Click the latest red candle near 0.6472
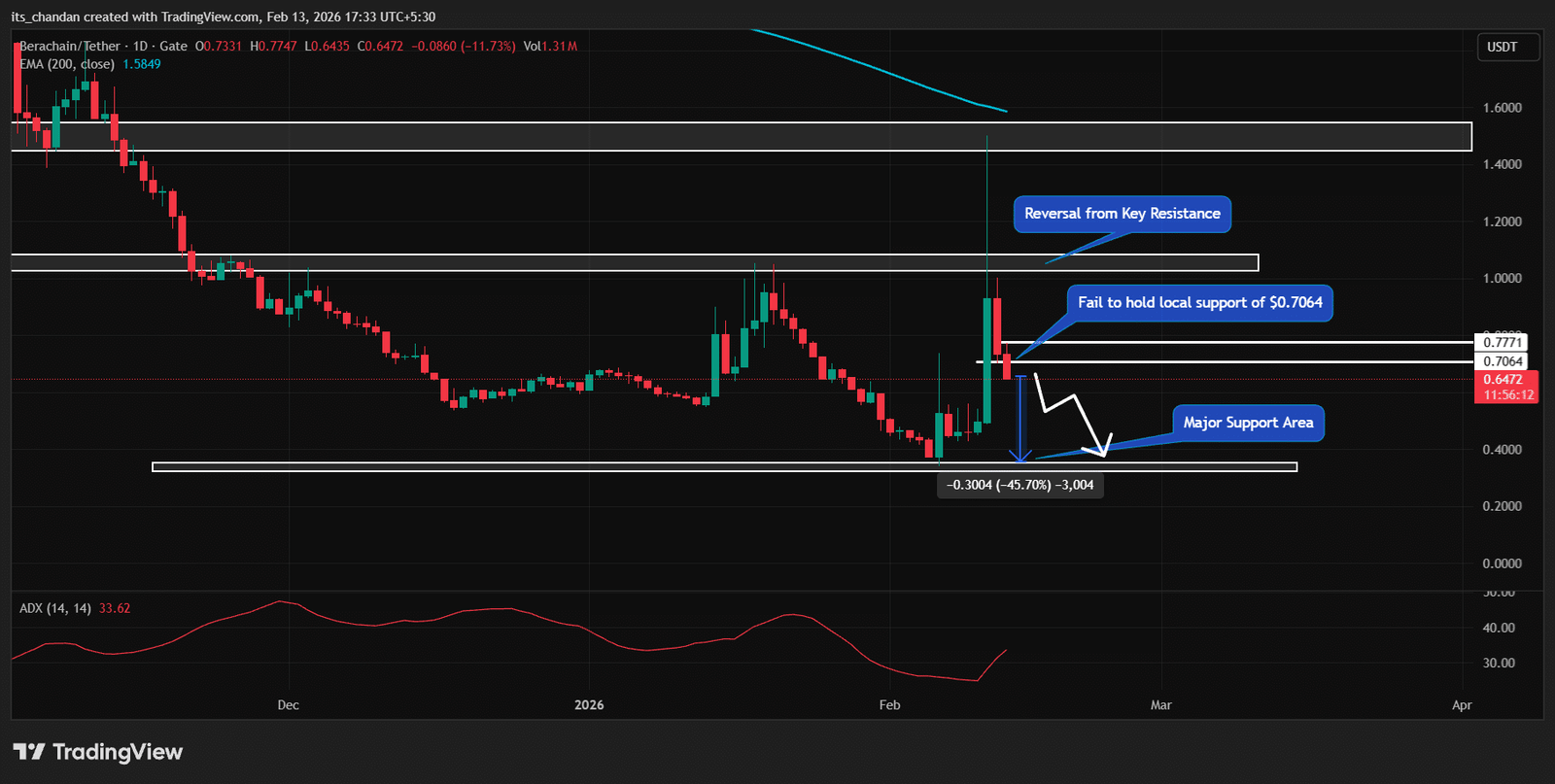This screenshot has width=1555, height=784. (1007, 366)
